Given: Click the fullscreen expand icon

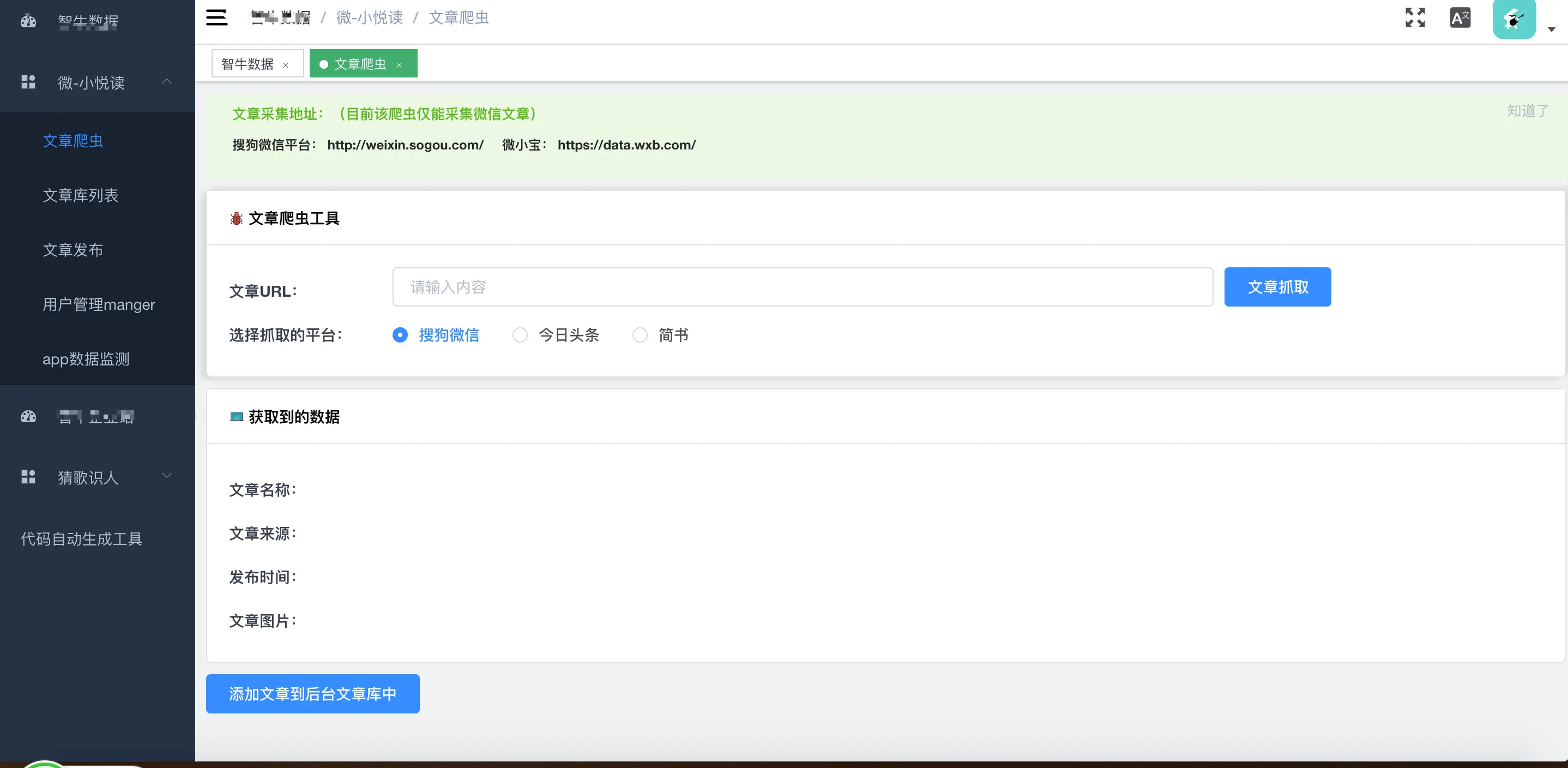Looking at the screenshot, I should click(1415, 17).
